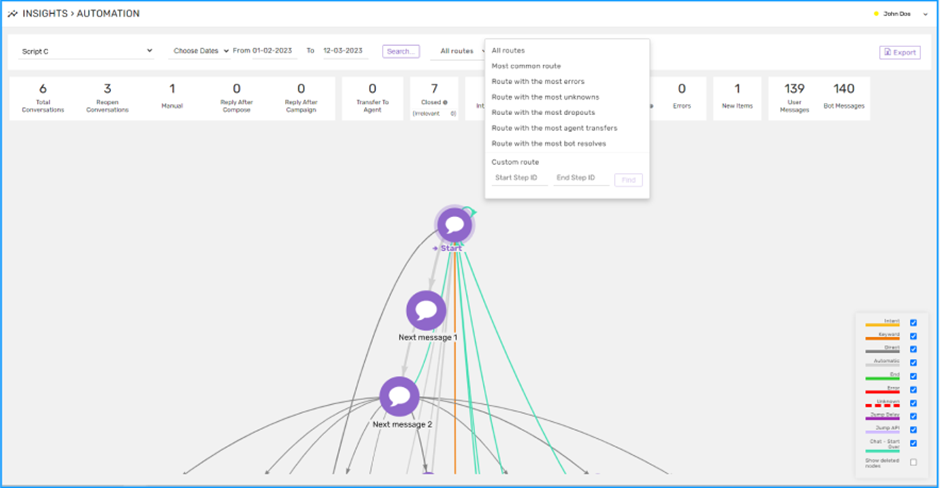The width and height of the screenshot is (940, 488).
Task: Disable the End edge checkbox
Action: [913, 376]
